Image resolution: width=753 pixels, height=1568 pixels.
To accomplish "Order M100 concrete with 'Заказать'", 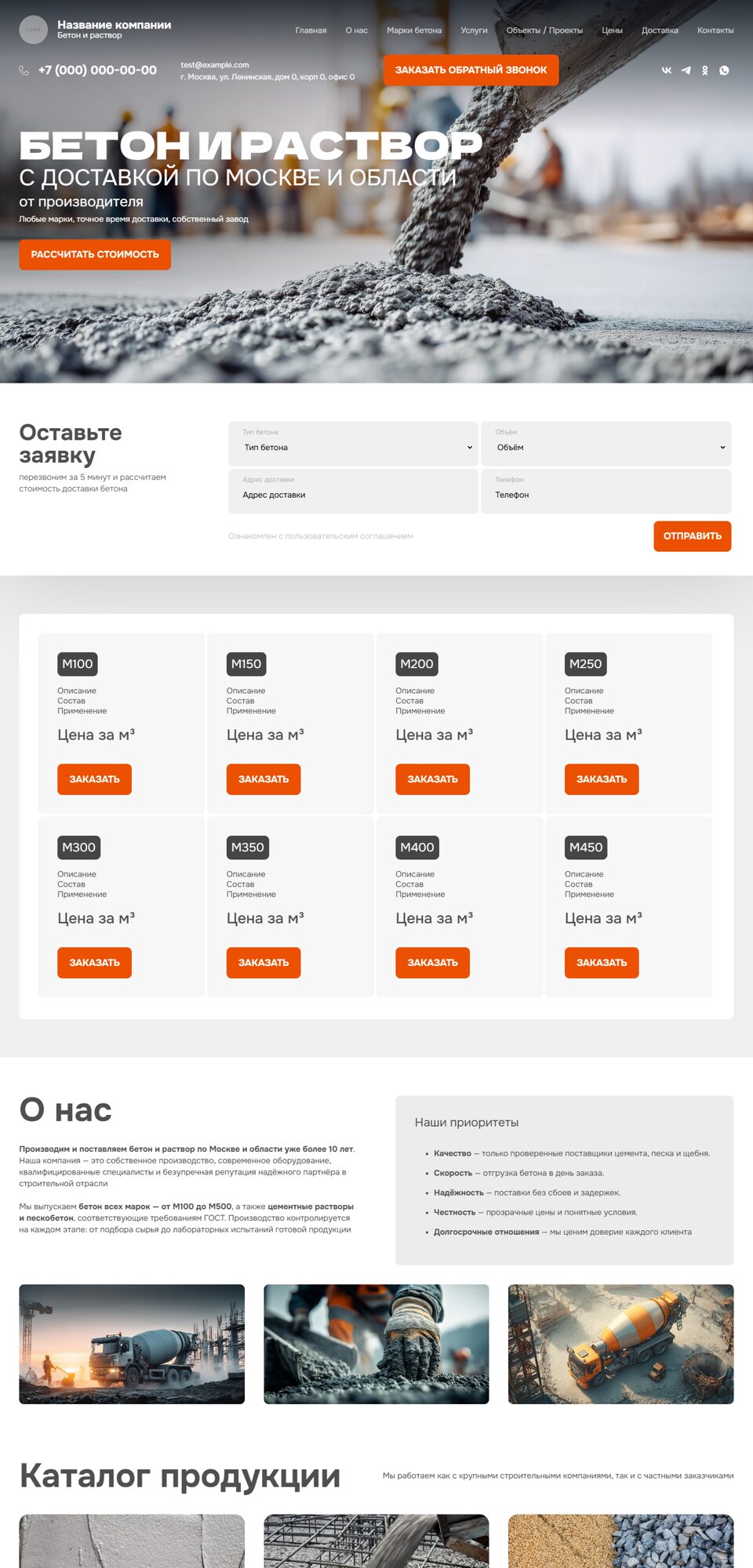I will click(94, 779).
